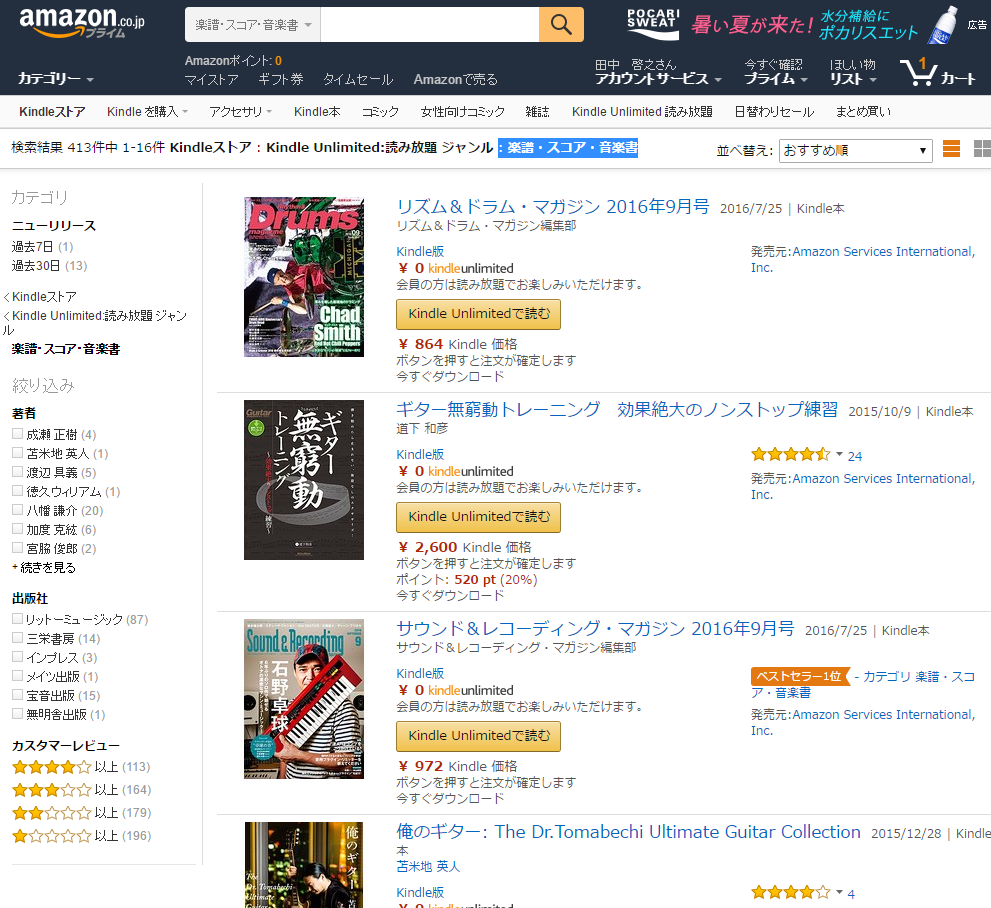
Task: Open ほしい物リスト dropdown
Action: (853, 72)
